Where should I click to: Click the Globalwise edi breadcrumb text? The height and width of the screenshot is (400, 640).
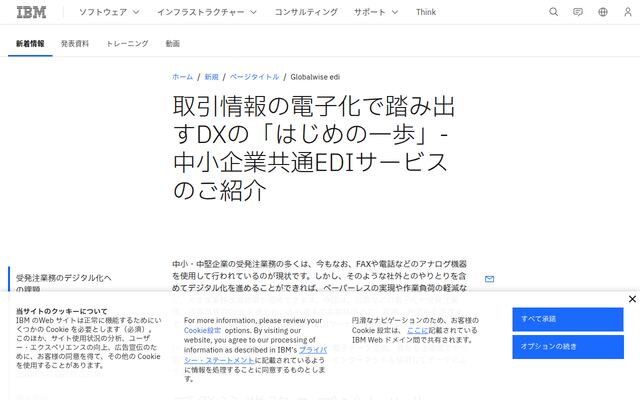point(315,77)
